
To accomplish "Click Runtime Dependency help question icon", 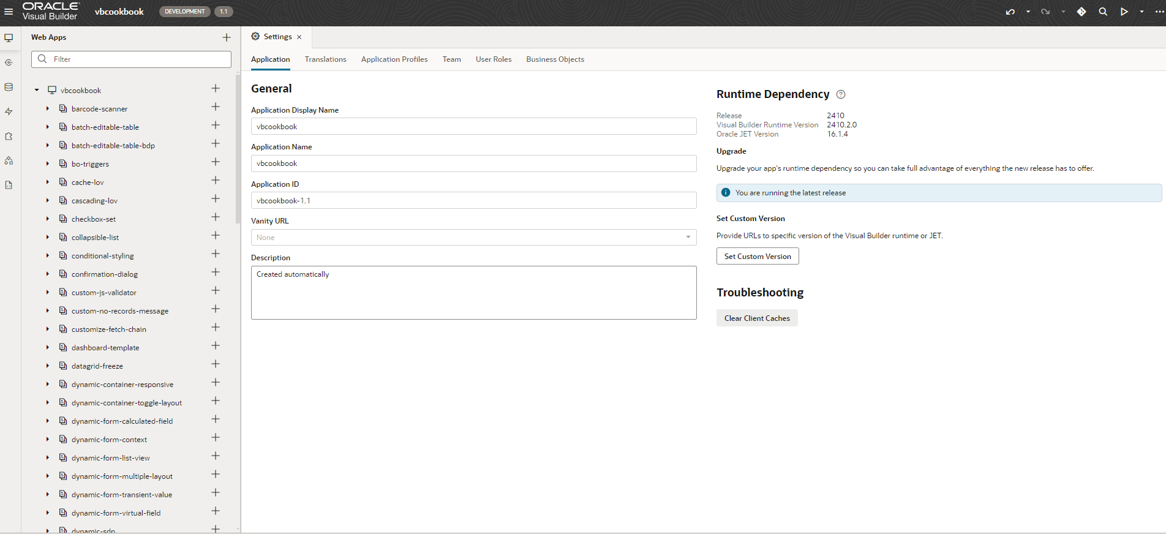I will point(841,95).
